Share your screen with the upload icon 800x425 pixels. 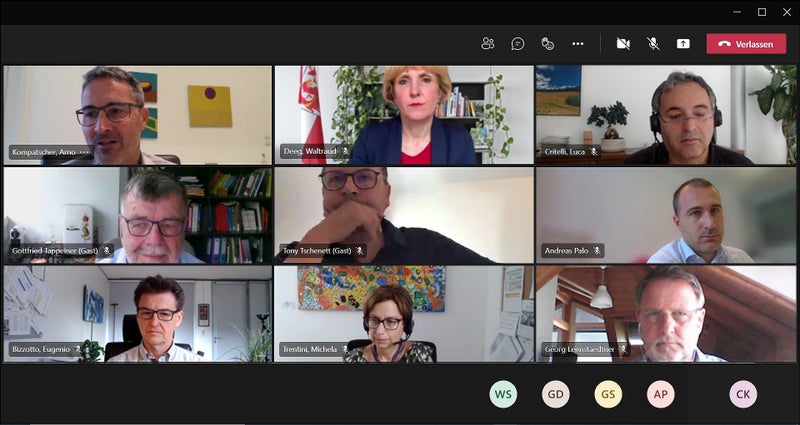pyautogui.click(x=683, y=44)
